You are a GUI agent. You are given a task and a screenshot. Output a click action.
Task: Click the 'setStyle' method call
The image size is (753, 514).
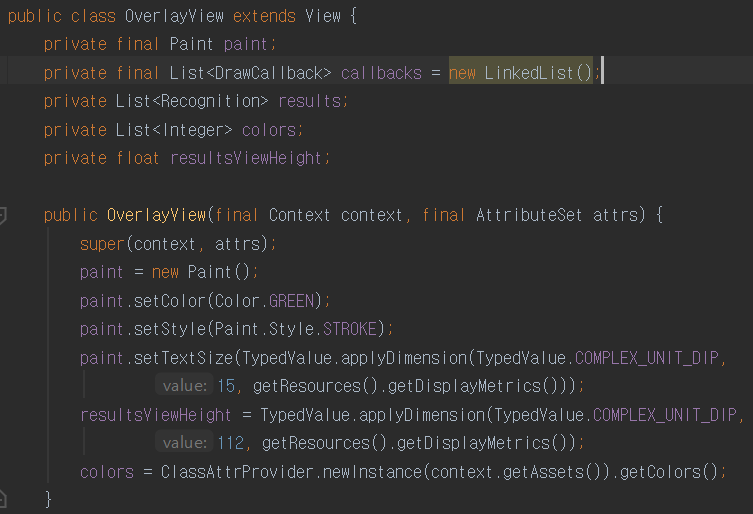170,330
